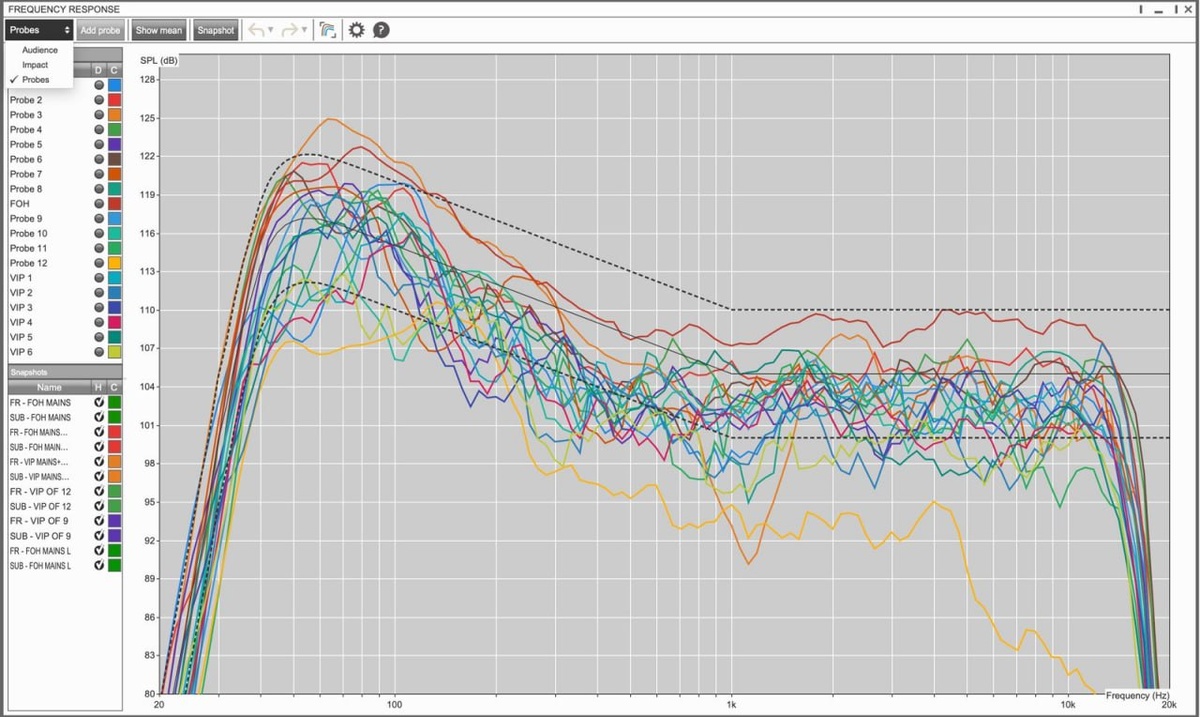Click the Show mean button
1200x717 pixels.
click(x=158, y=30)
